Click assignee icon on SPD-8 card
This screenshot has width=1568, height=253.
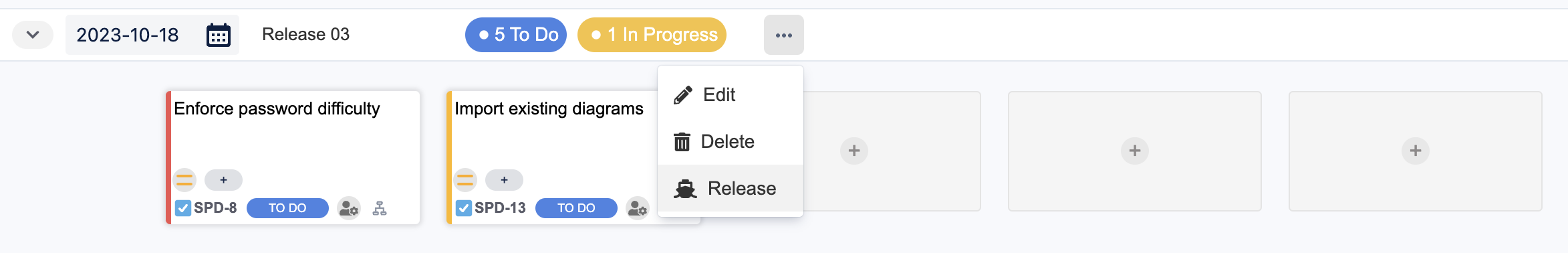pos(349,208)
